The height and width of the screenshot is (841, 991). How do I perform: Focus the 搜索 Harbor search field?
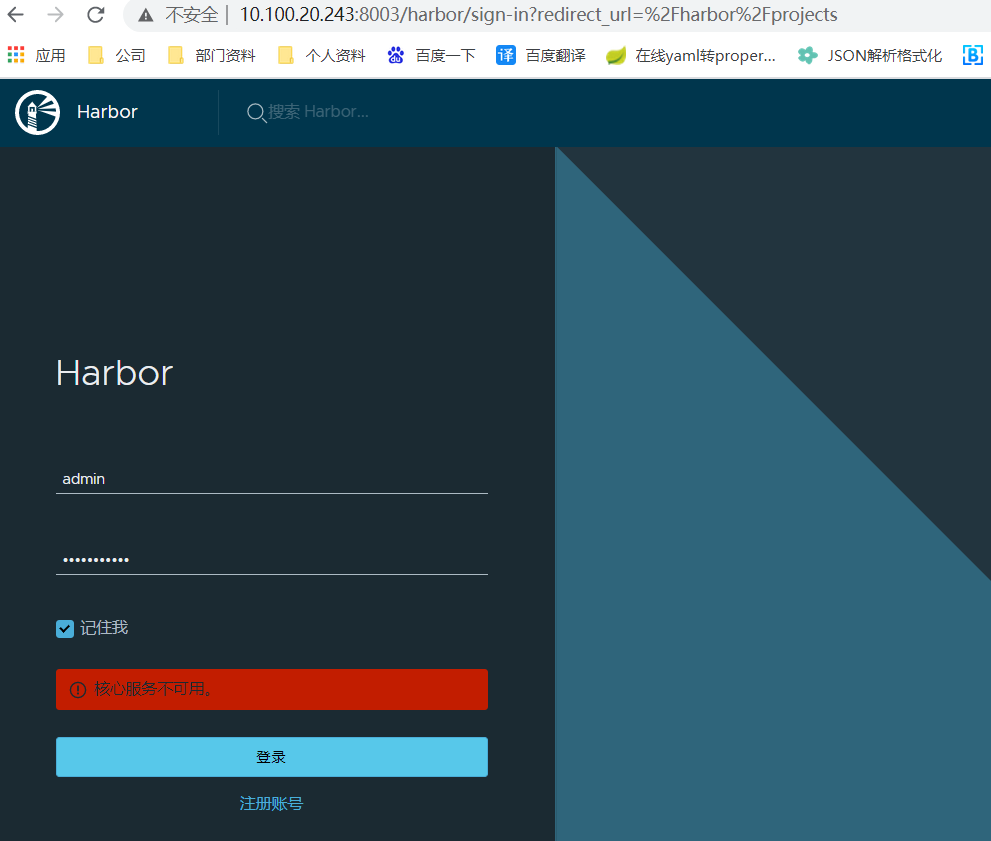point(319,112)
